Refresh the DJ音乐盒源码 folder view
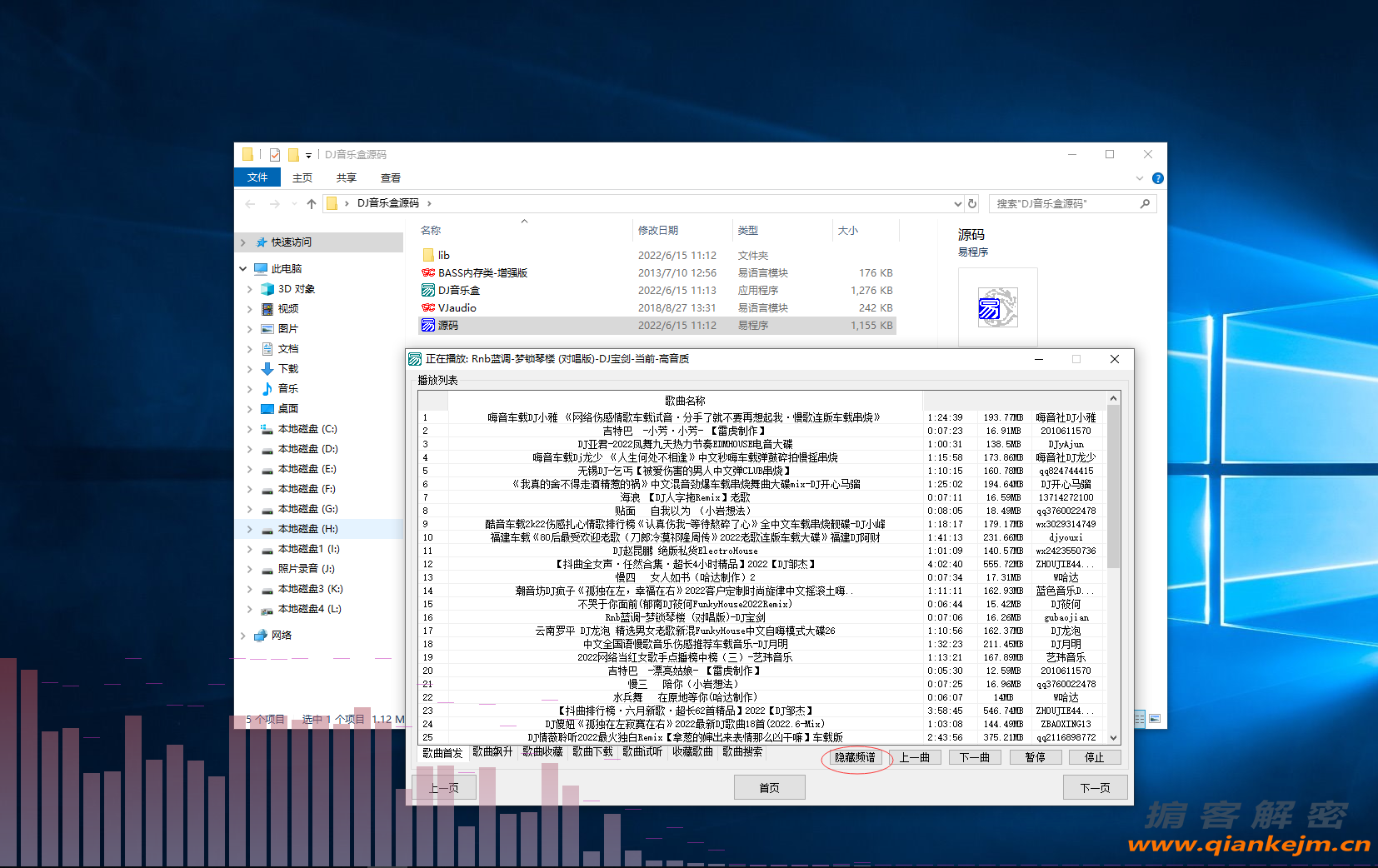 [972, 203]
